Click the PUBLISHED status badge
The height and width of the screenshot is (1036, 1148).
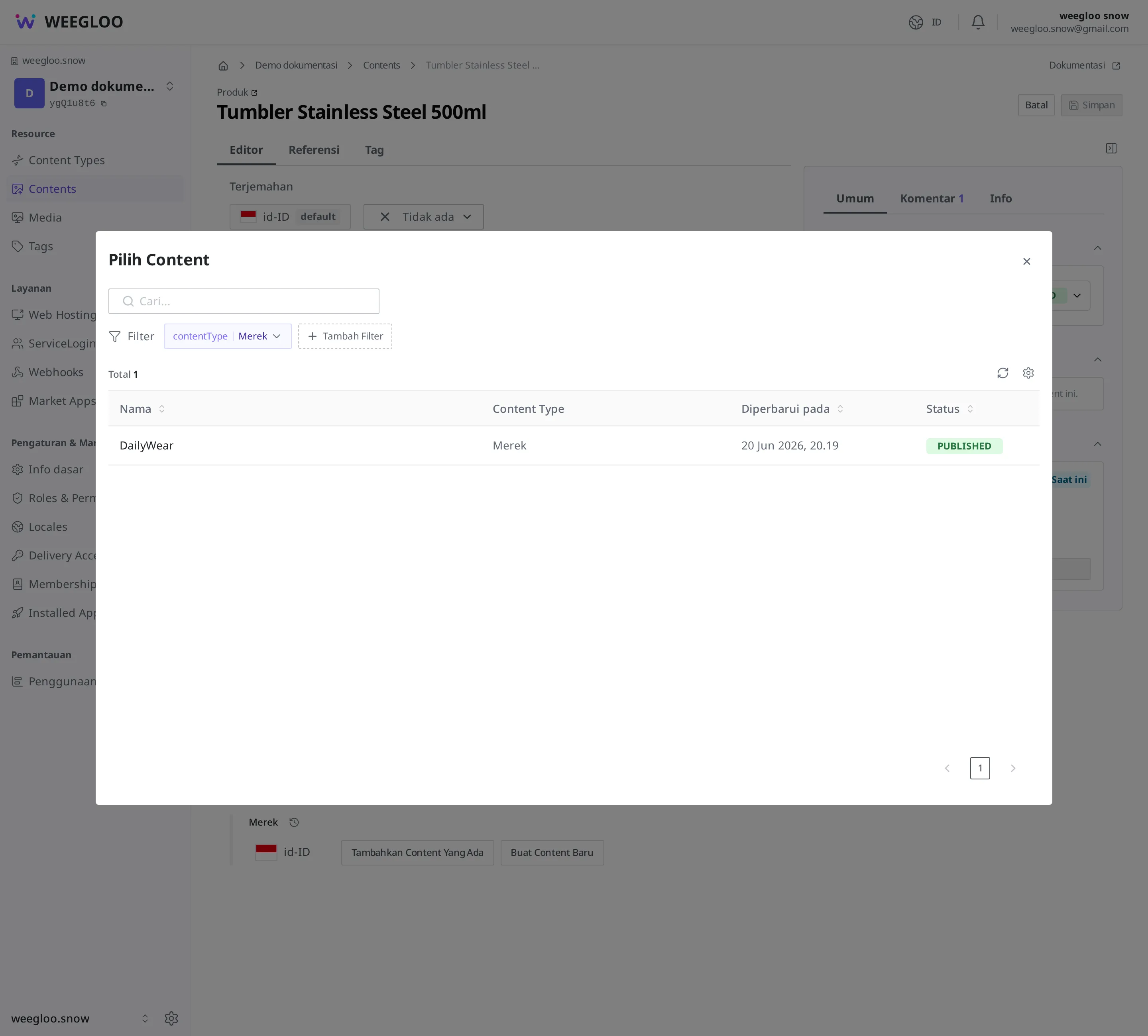(964, 446)
